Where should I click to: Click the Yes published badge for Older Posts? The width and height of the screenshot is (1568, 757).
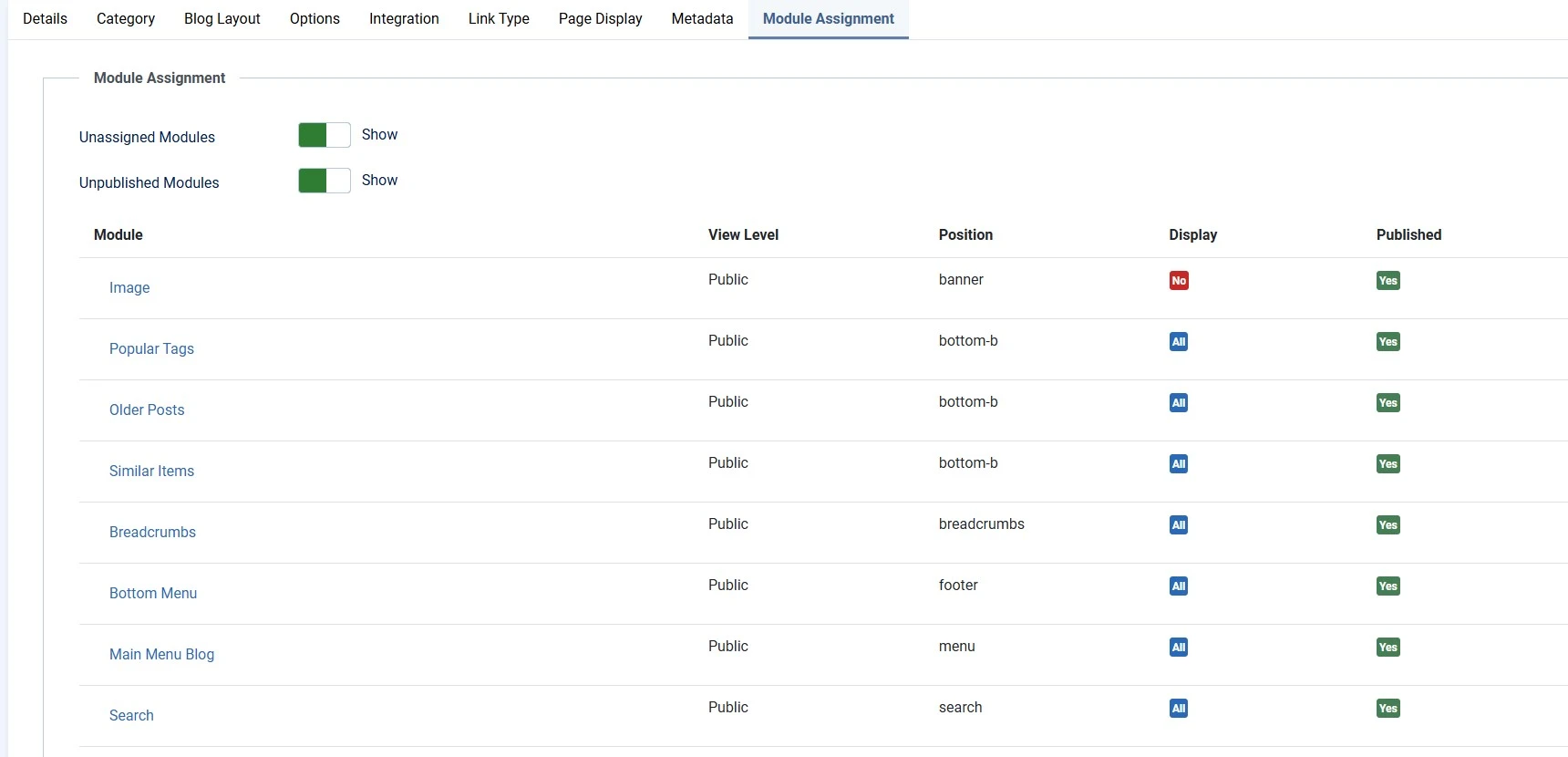coord(1388,403)
